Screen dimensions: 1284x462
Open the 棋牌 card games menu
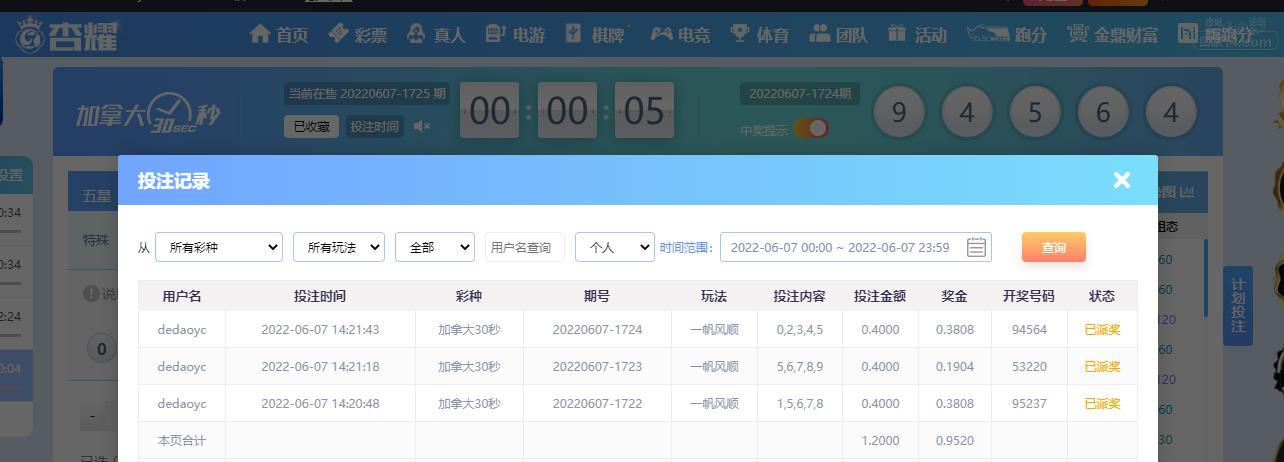595,34
